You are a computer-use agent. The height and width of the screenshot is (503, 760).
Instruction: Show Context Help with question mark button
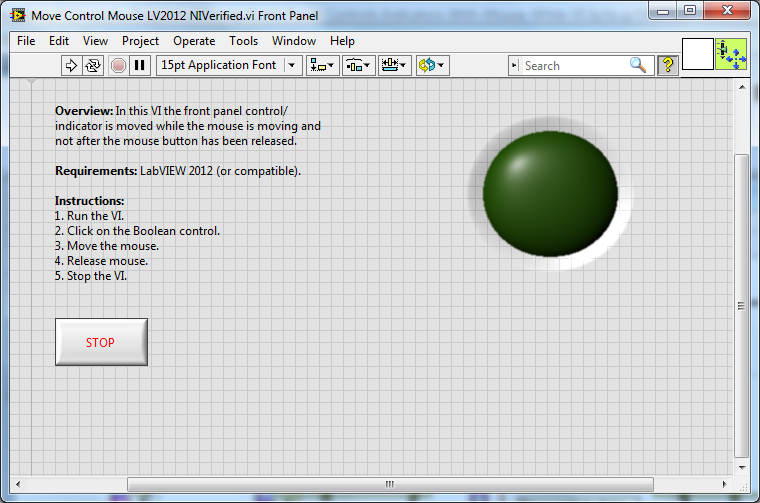668,65
